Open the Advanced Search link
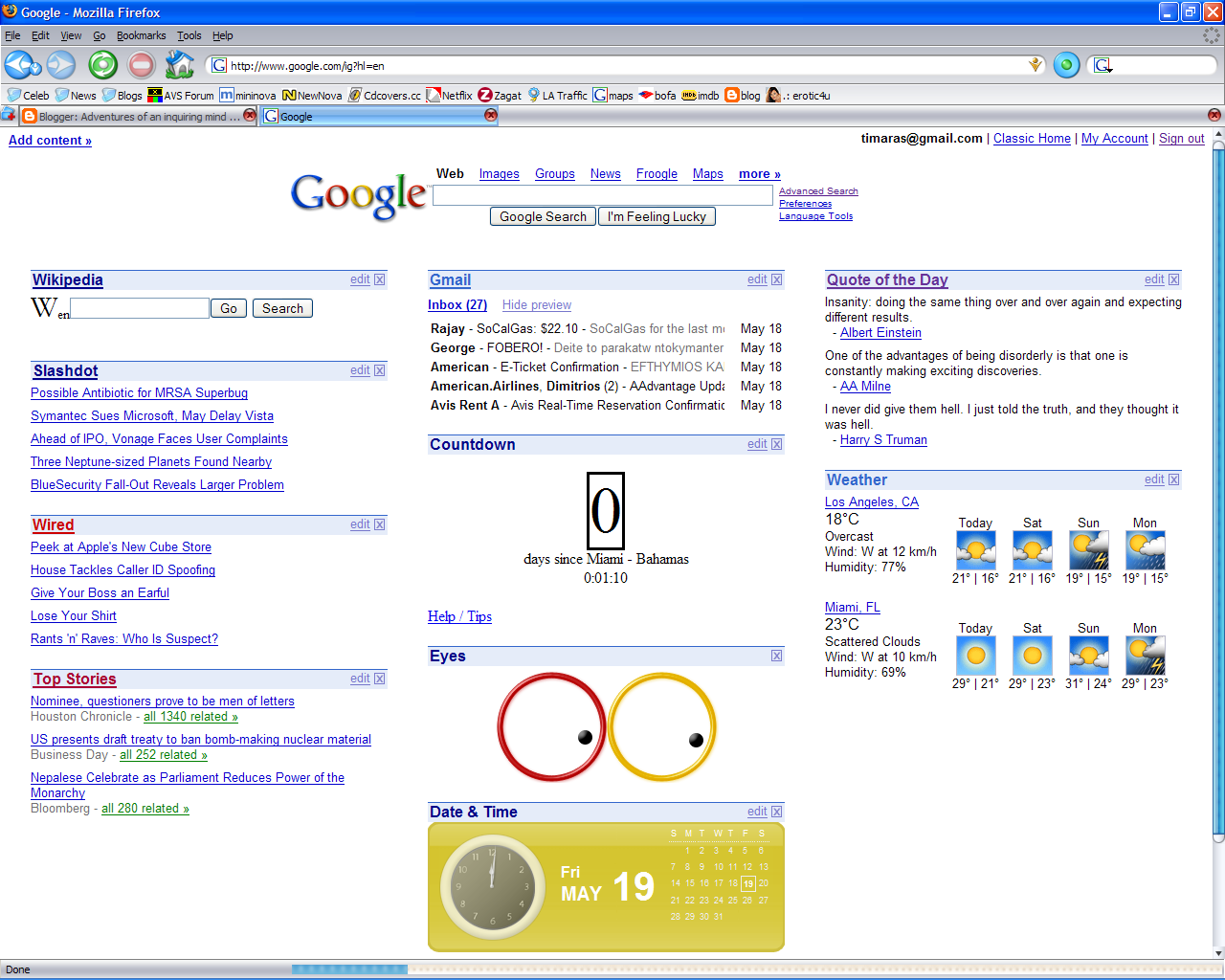Viewport: 1225px width, 980px height. point(818,191)
